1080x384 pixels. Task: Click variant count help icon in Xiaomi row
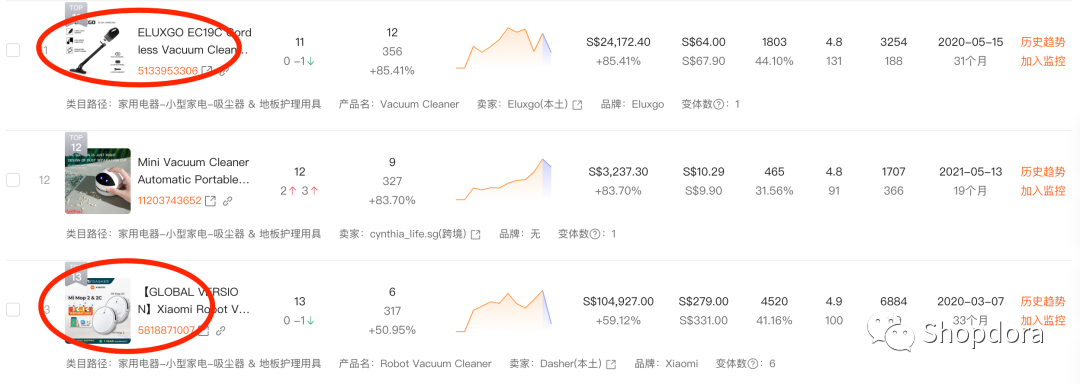pos(753,363)
